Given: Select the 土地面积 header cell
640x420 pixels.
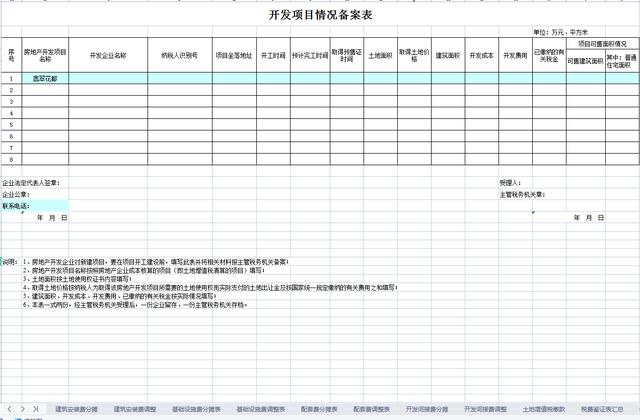Looking at the screenshot, I should [380, 55].
